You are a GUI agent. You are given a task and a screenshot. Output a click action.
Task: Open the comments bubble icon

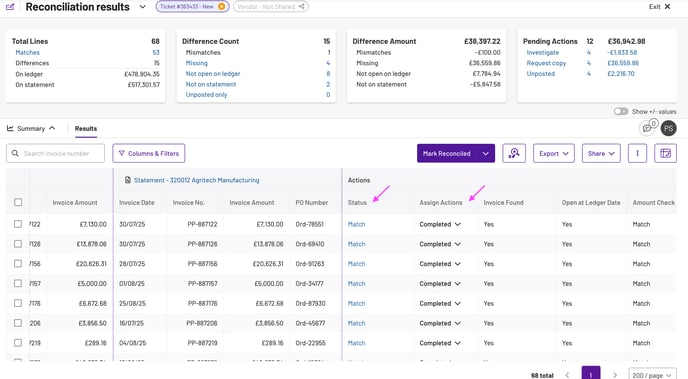647,128
